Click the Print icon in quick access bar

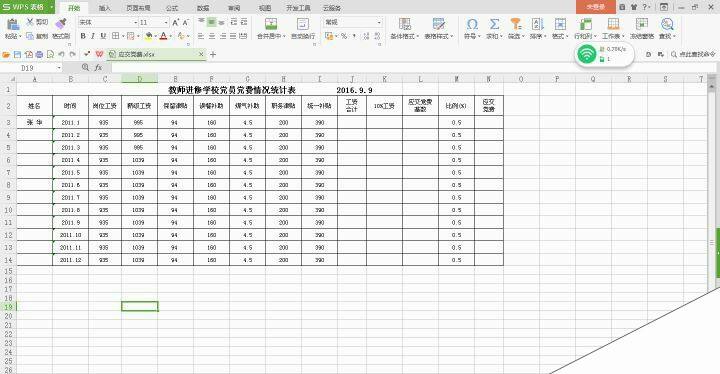pos(39,54)
